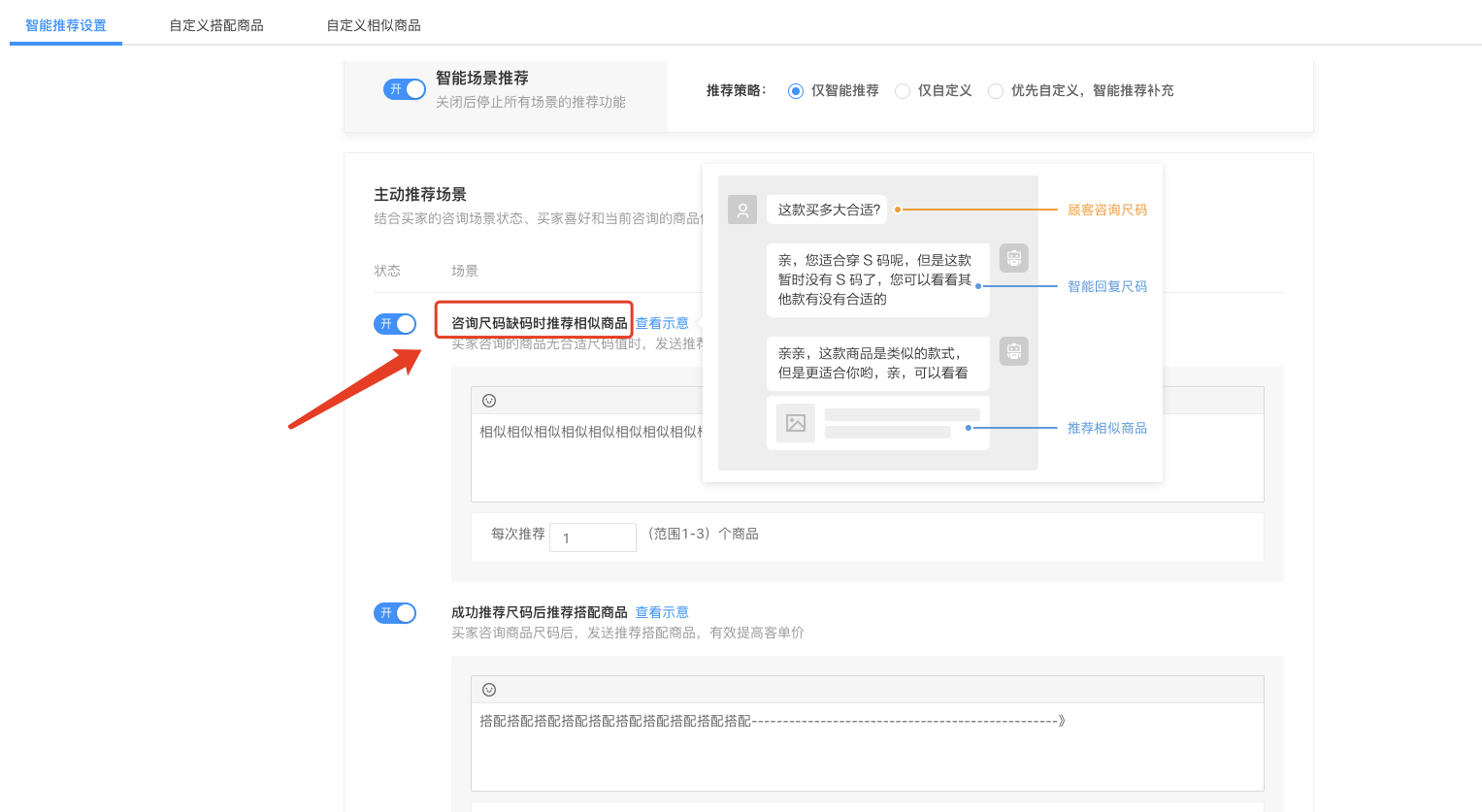
Task: Click the 顾客咨询尺码 annotation label
Action: point(1107,210)
